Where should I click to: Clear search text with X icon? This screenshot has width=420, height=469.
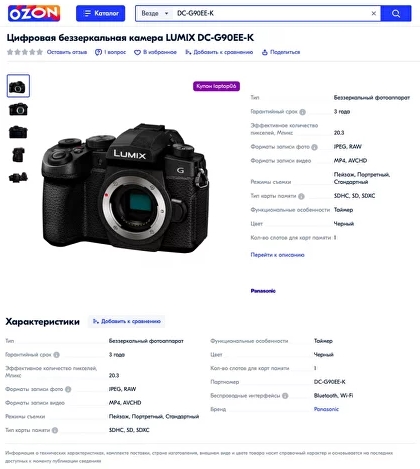pos(374,13)
